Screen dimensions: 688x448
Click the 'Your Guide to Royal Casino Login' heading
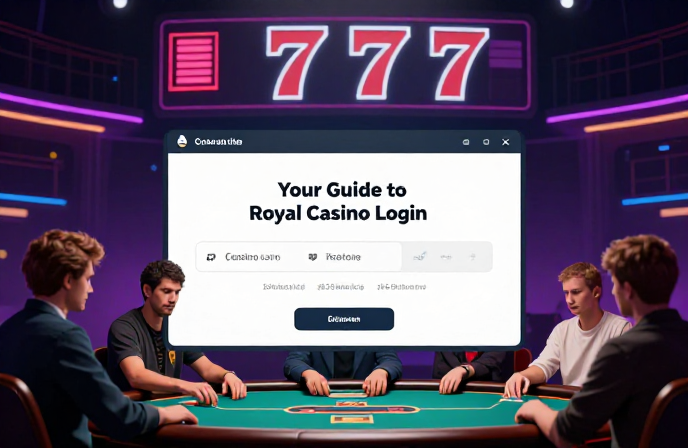(338, 201)
